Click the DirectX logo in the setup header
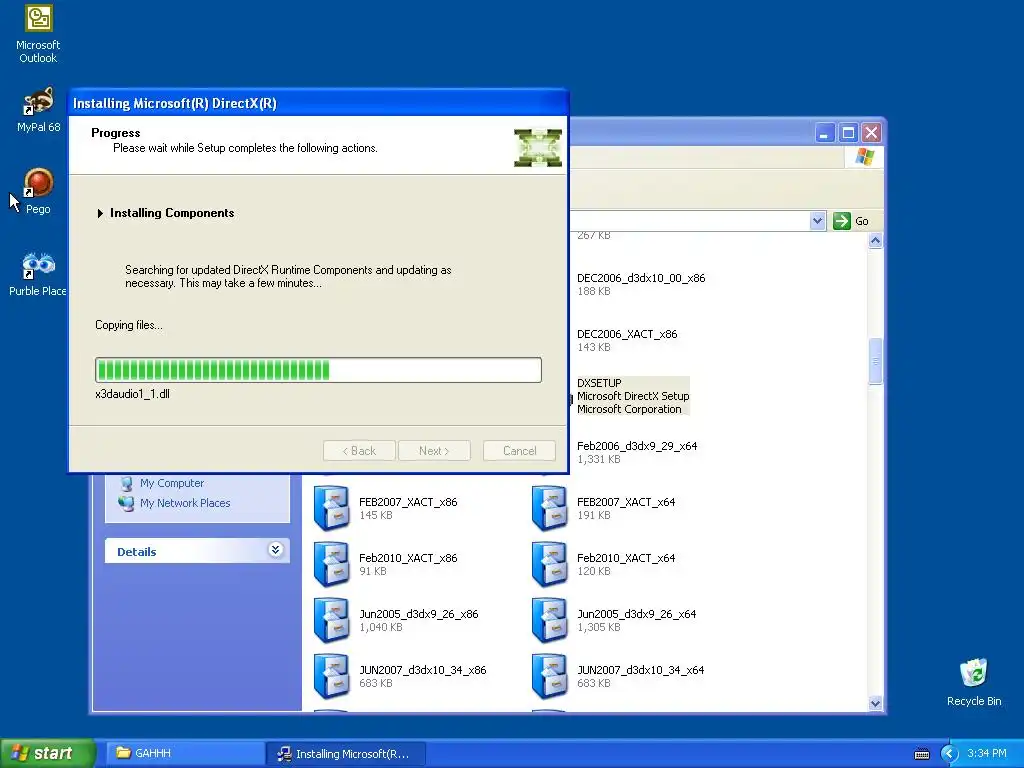 coord(537,148)
